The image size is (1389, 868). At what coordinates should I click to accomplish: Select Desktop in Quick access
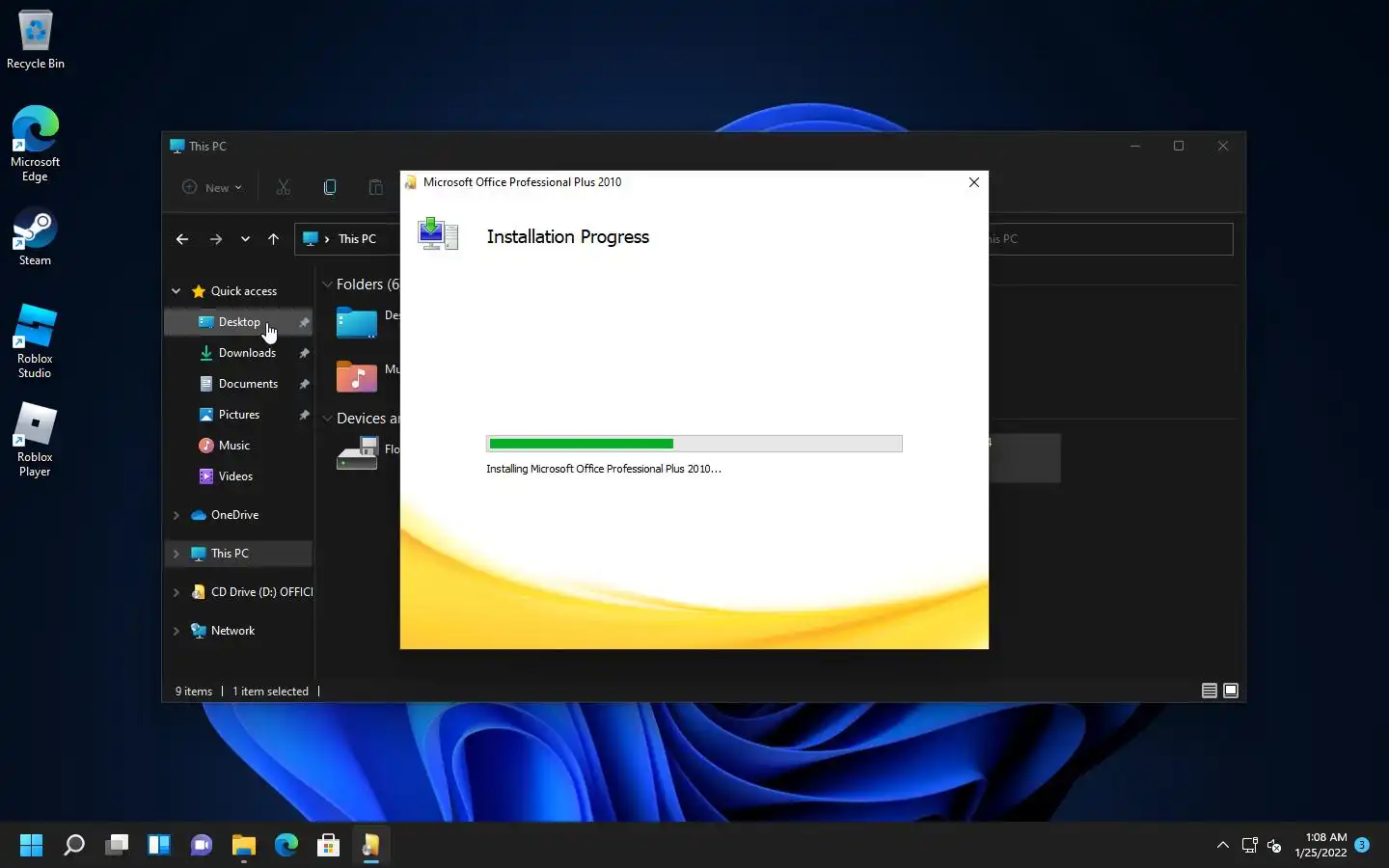238,322
